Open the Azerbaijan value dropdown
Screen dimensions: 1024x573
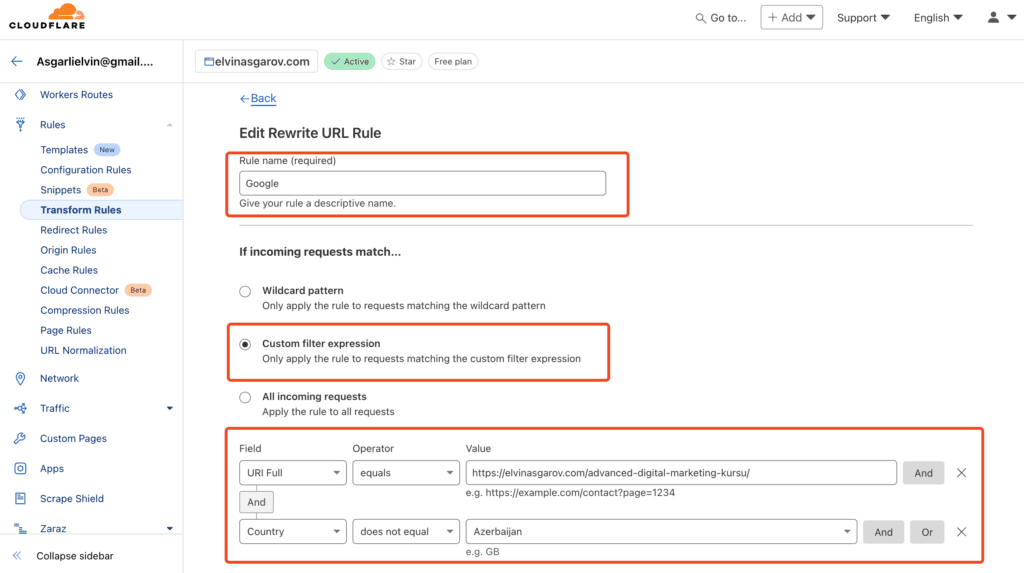[x=661, y=532]
